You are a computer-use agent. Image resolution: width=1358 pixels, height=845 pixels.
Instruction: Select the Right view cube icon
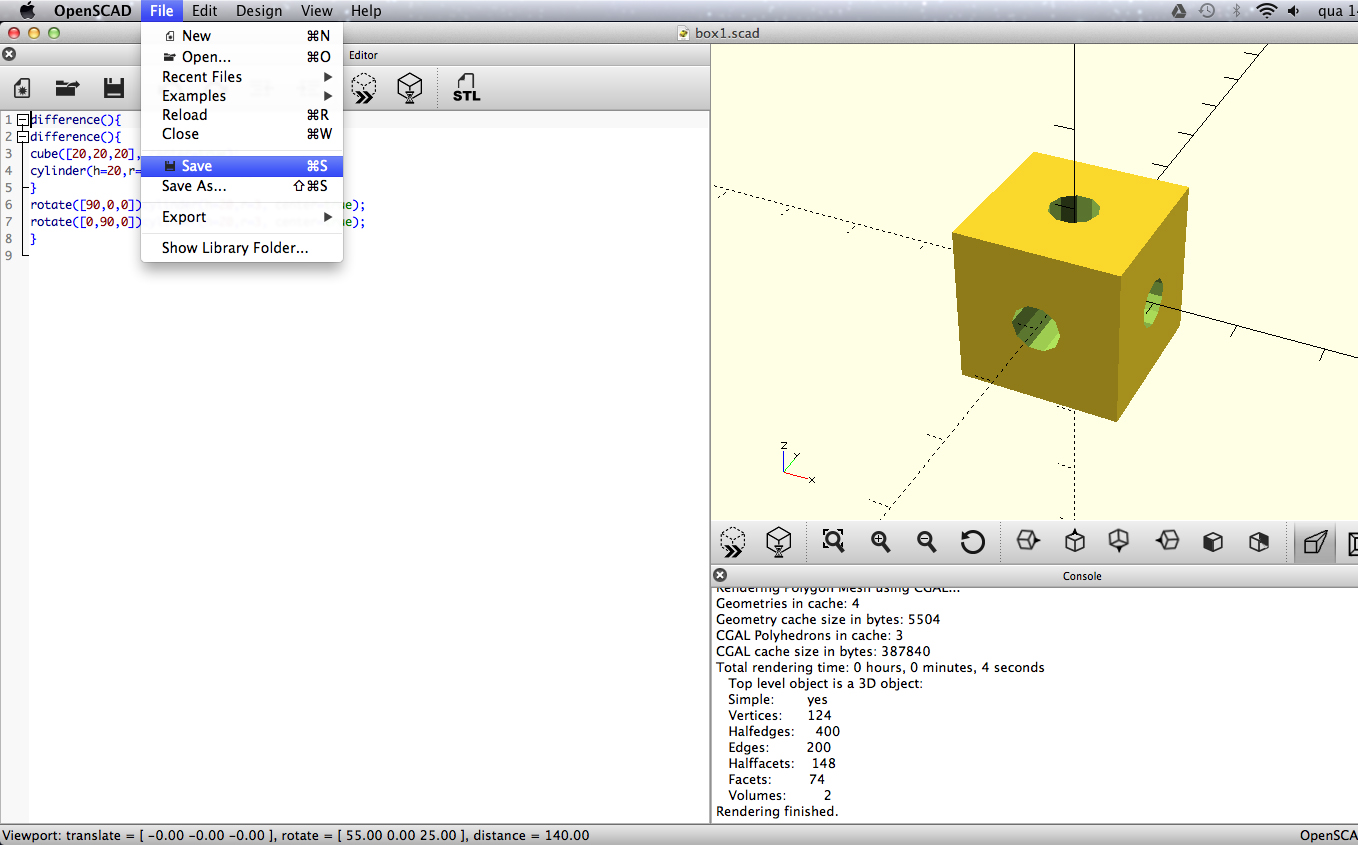(1028, 541)
